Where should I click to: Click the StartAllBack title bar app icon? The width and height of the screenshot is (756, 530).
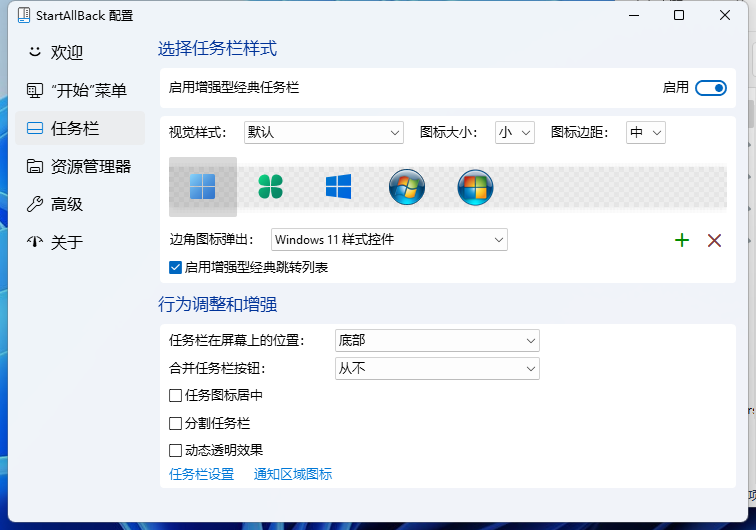24,15
